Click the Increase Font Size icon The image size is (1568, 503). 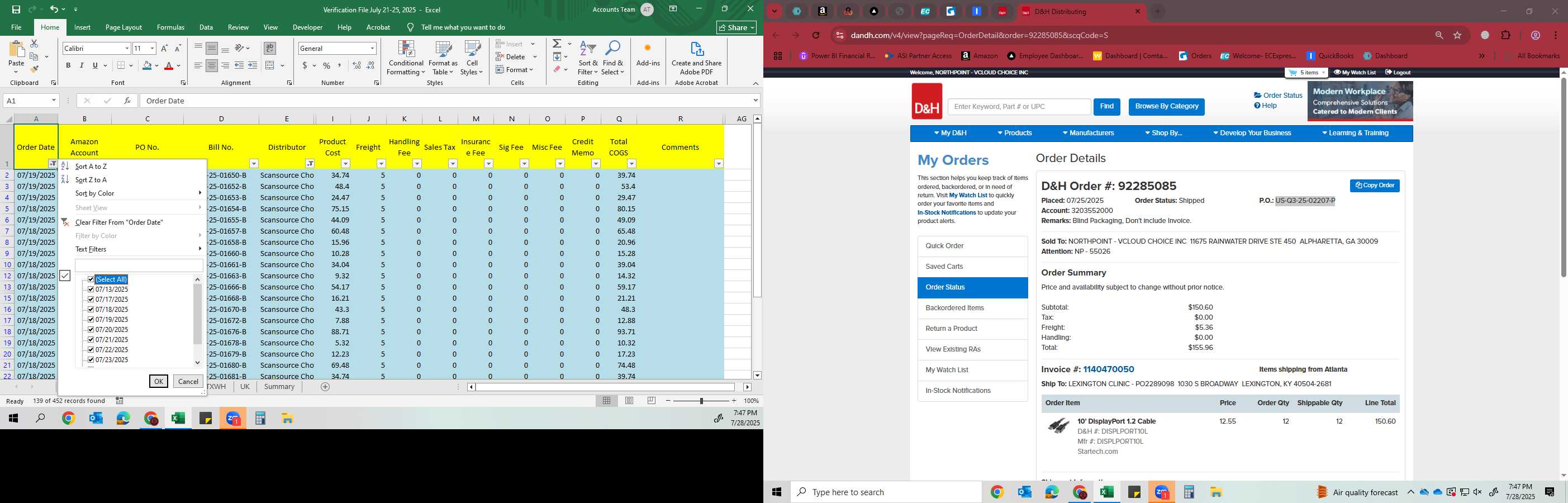[164, 48]
